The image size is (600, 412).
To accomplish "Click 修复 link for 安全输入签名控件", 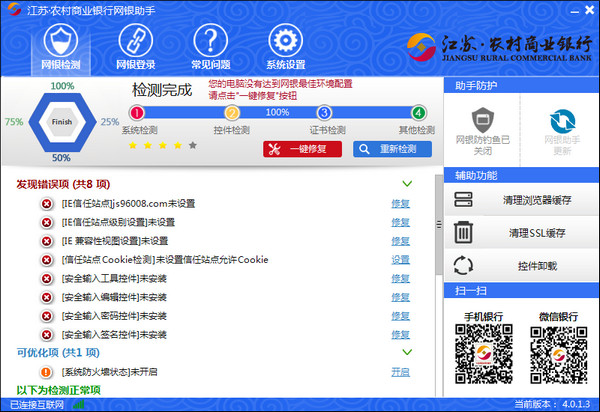I will (400, 335).
